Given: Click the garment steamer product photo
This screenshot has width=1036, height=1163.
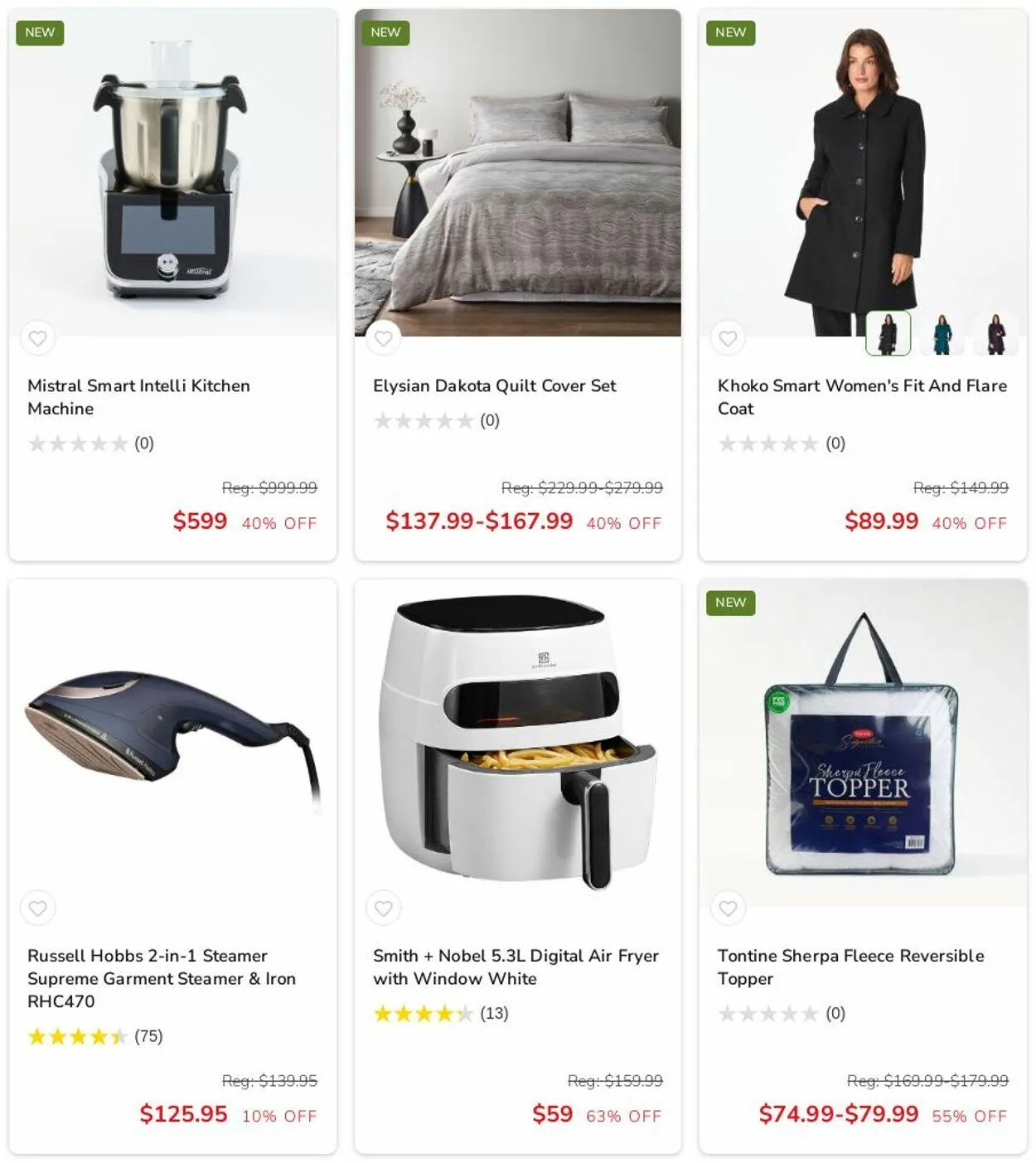Looking at the screenshot, I should pyautogui.click(x=172, y=743).
